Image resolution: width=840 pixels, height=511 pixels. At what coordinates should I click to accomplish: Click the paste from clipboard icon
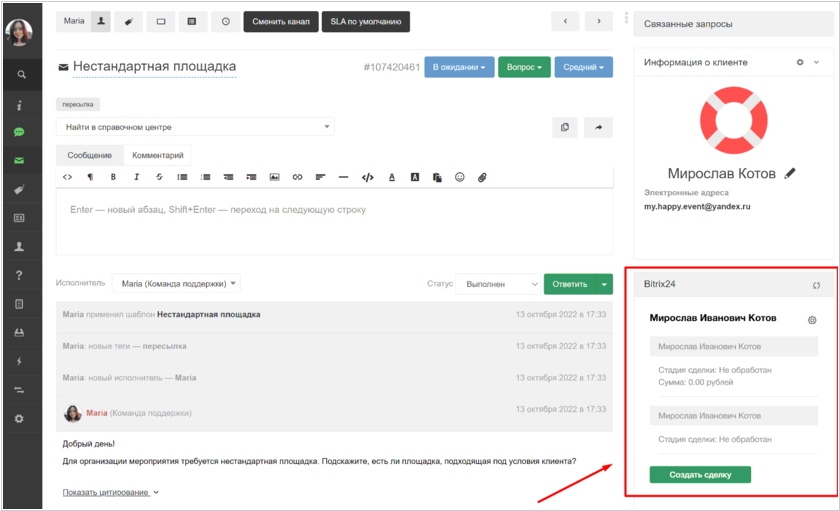437,177
